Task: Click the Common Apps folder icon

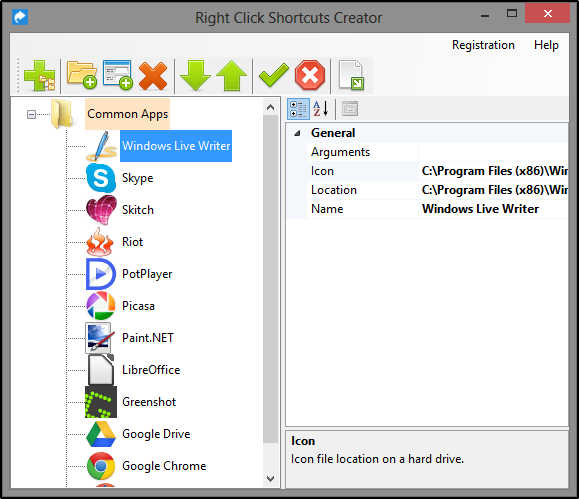Action: click(x=62, y=114)
